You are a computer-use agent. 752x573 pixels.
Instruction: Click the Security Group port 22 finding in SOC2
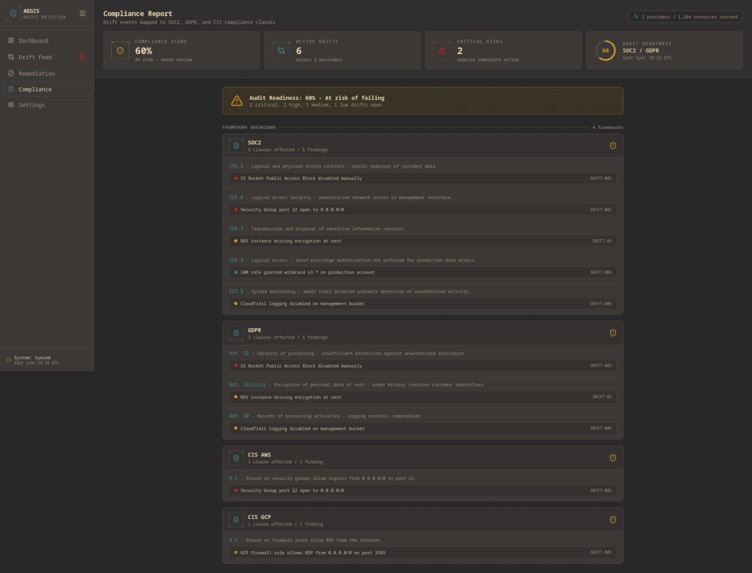click(x=423, y=210)
